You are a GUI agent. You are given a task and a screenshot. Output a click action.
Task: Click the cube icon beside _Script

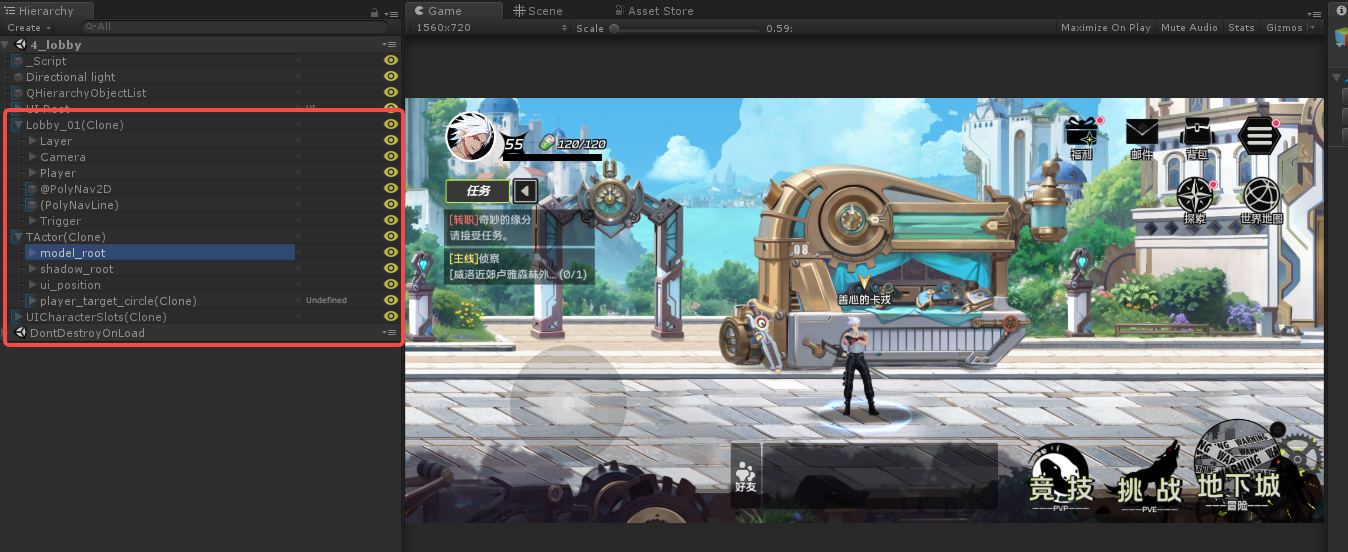(17, 61)
